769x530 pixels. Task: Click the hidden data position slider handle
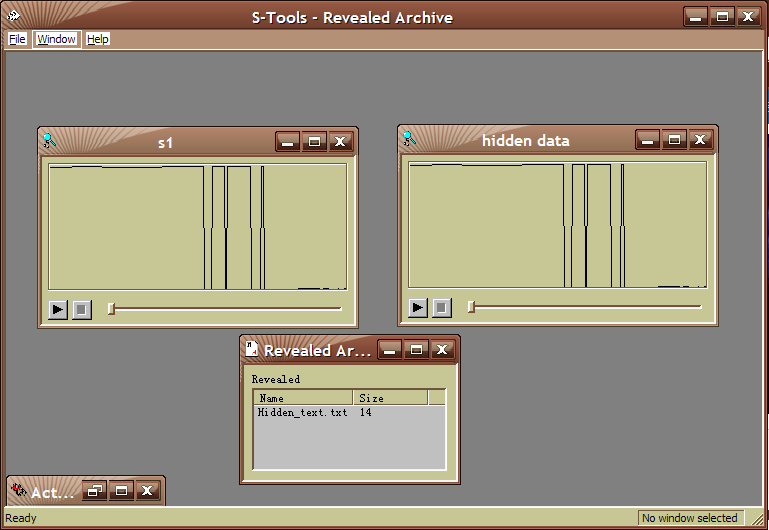point(471,306)
